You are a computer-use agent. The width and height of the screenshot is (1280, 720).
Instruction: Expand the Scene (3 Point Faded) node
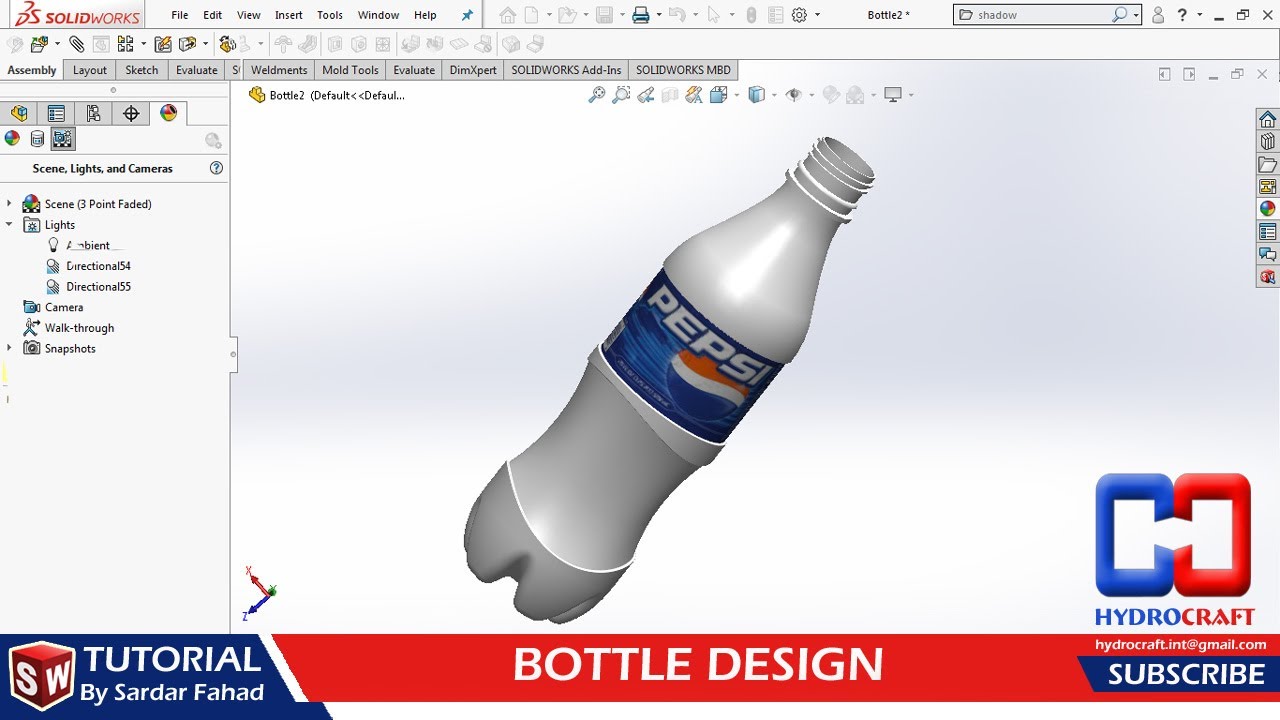coord(9,203)
